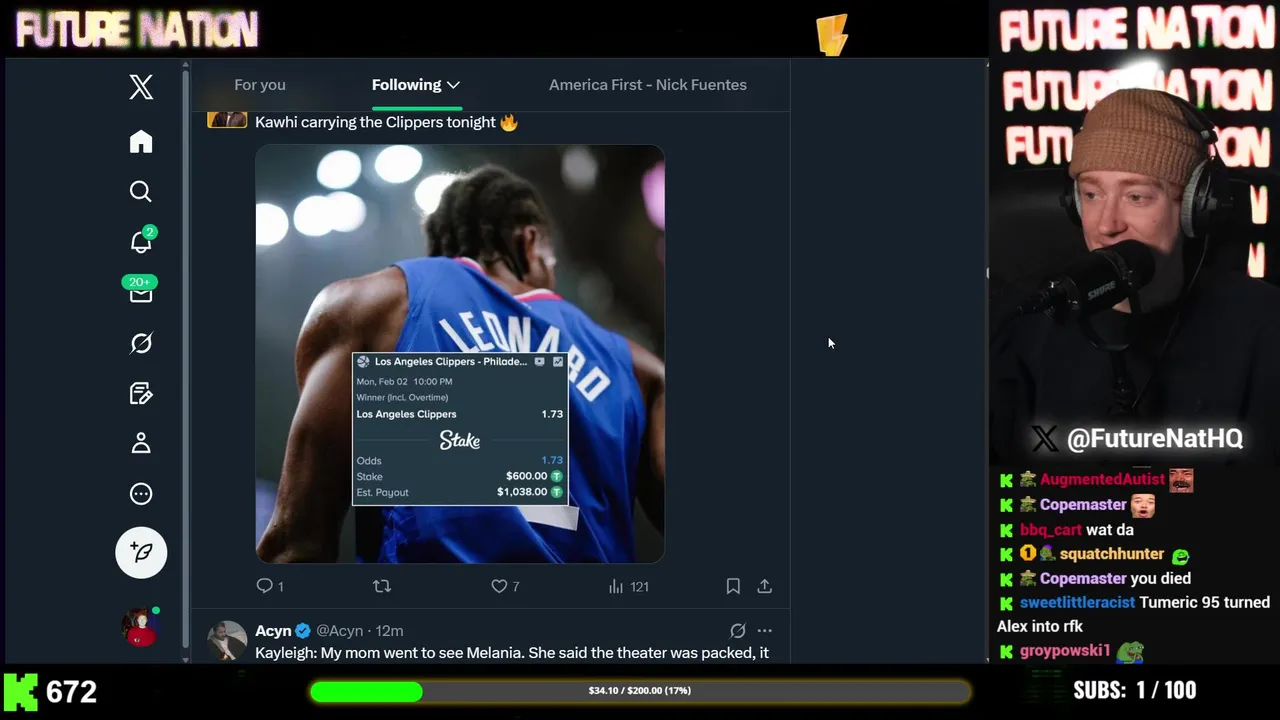
Task: Click the Kayleigh quote post text
Action: (x=512, y=653)
